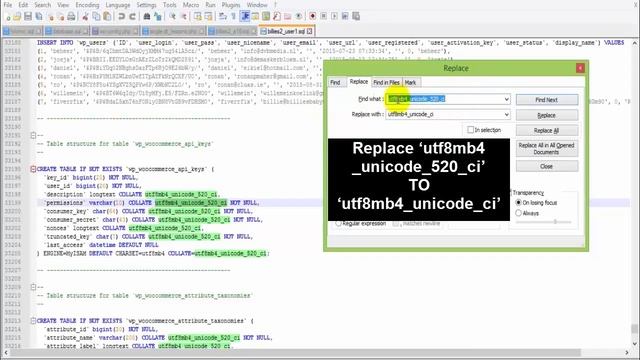The width and height of the screenshot is (640, 360).
Task: Redo the edit via toolbar
Action: click(132, 16)
